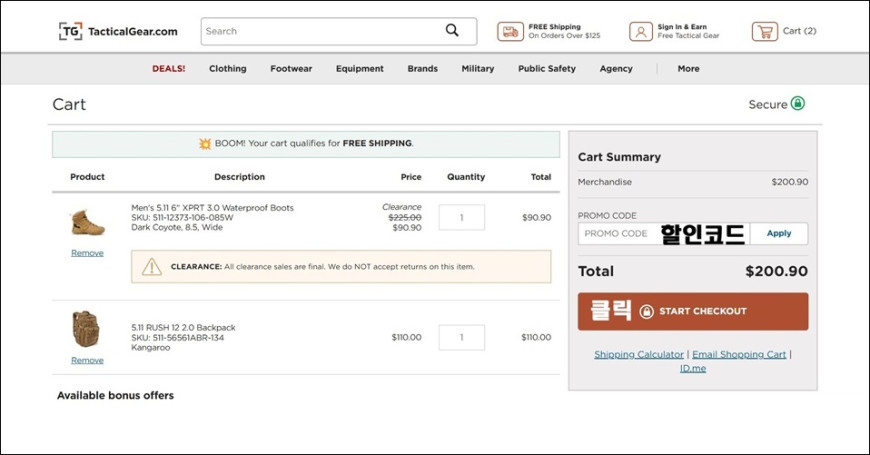Screen dimensions: 870x455
Task: Click the clearance warning triangle icon
Action: 151,267
